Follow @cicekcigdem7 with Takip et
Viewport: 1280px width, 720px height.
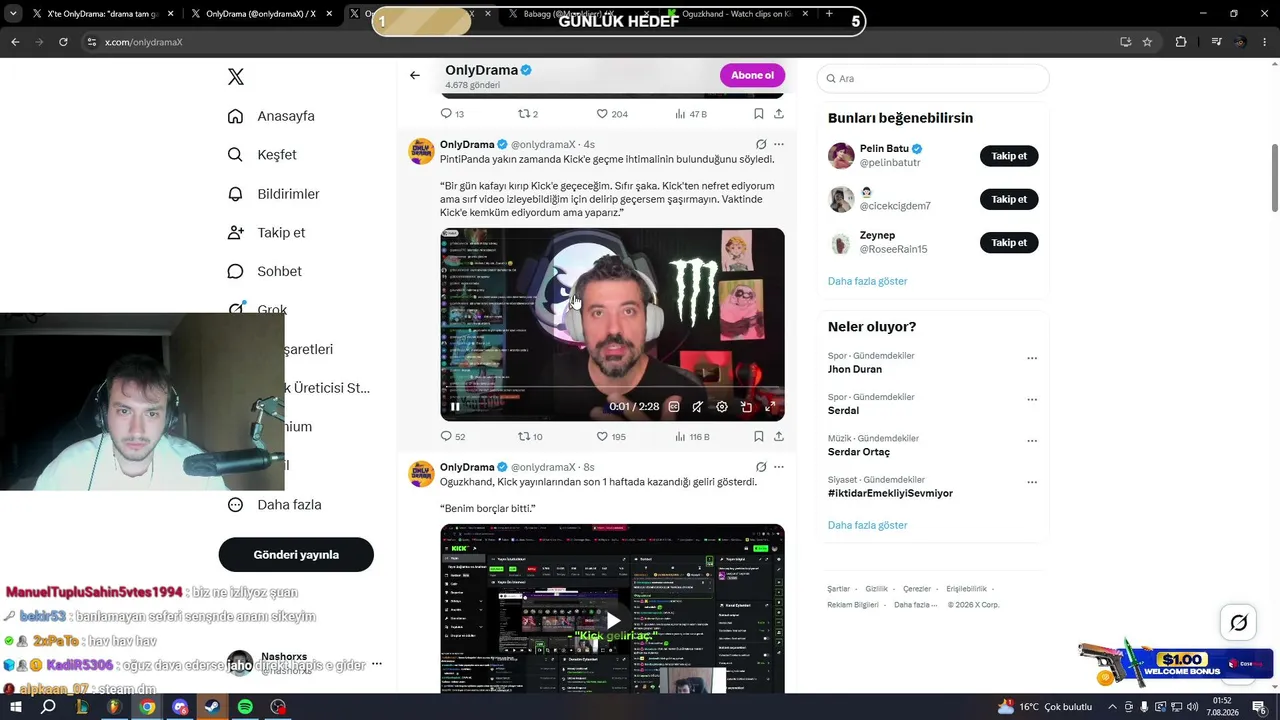[x=1009, y=199]
